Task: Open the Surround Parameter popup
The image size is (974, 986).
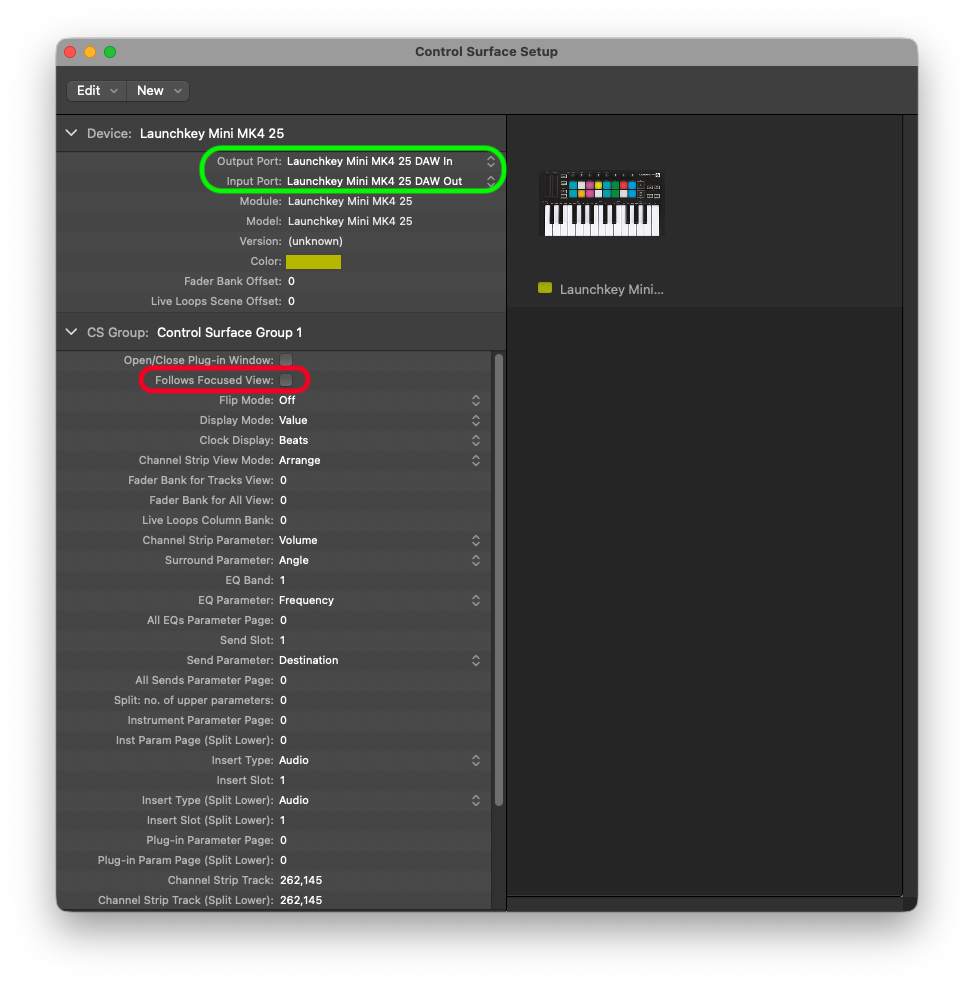Action: pos(380,560)
